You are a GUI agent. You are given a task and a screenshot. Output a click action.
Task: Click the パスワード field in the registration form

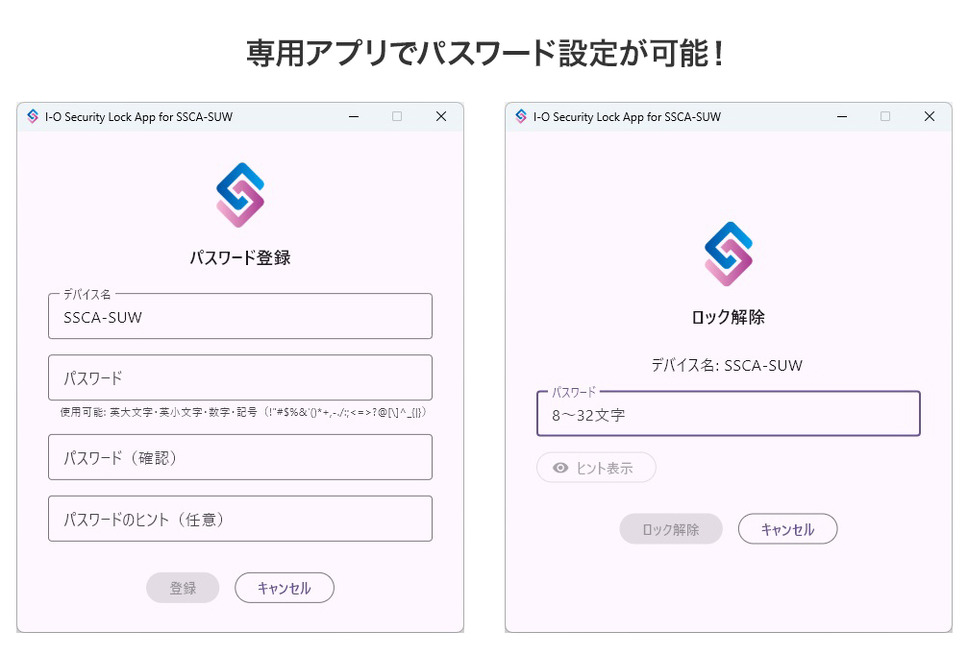240,377
